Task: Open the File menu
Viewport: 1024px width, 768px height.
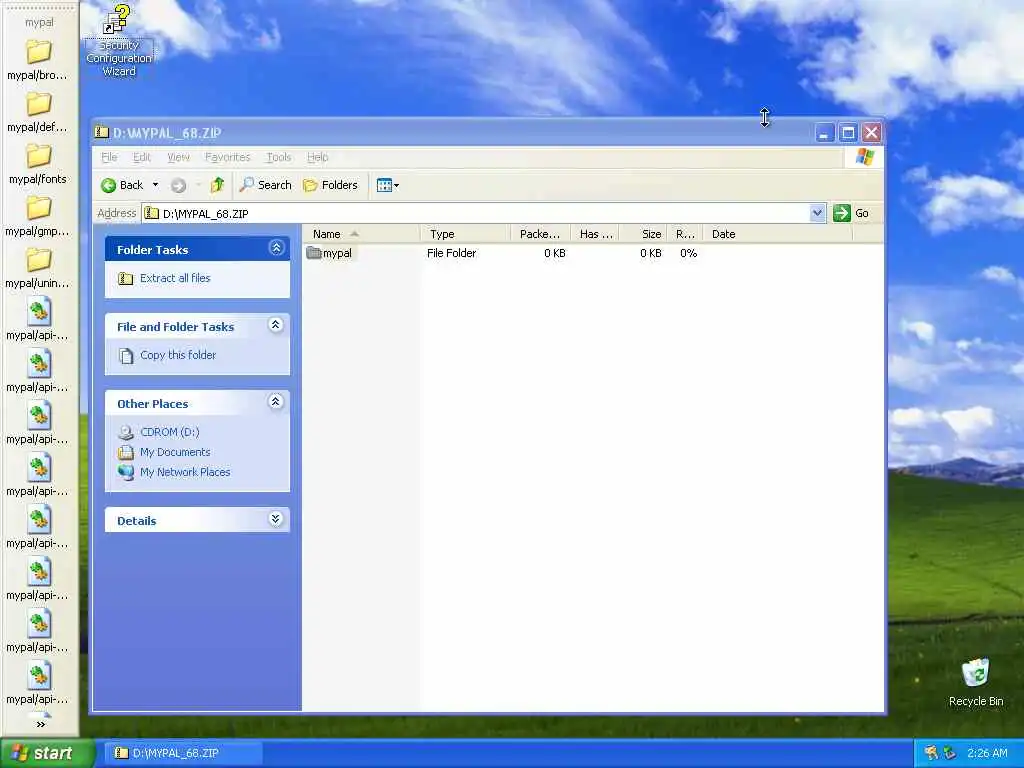Action: click(109, 157)
